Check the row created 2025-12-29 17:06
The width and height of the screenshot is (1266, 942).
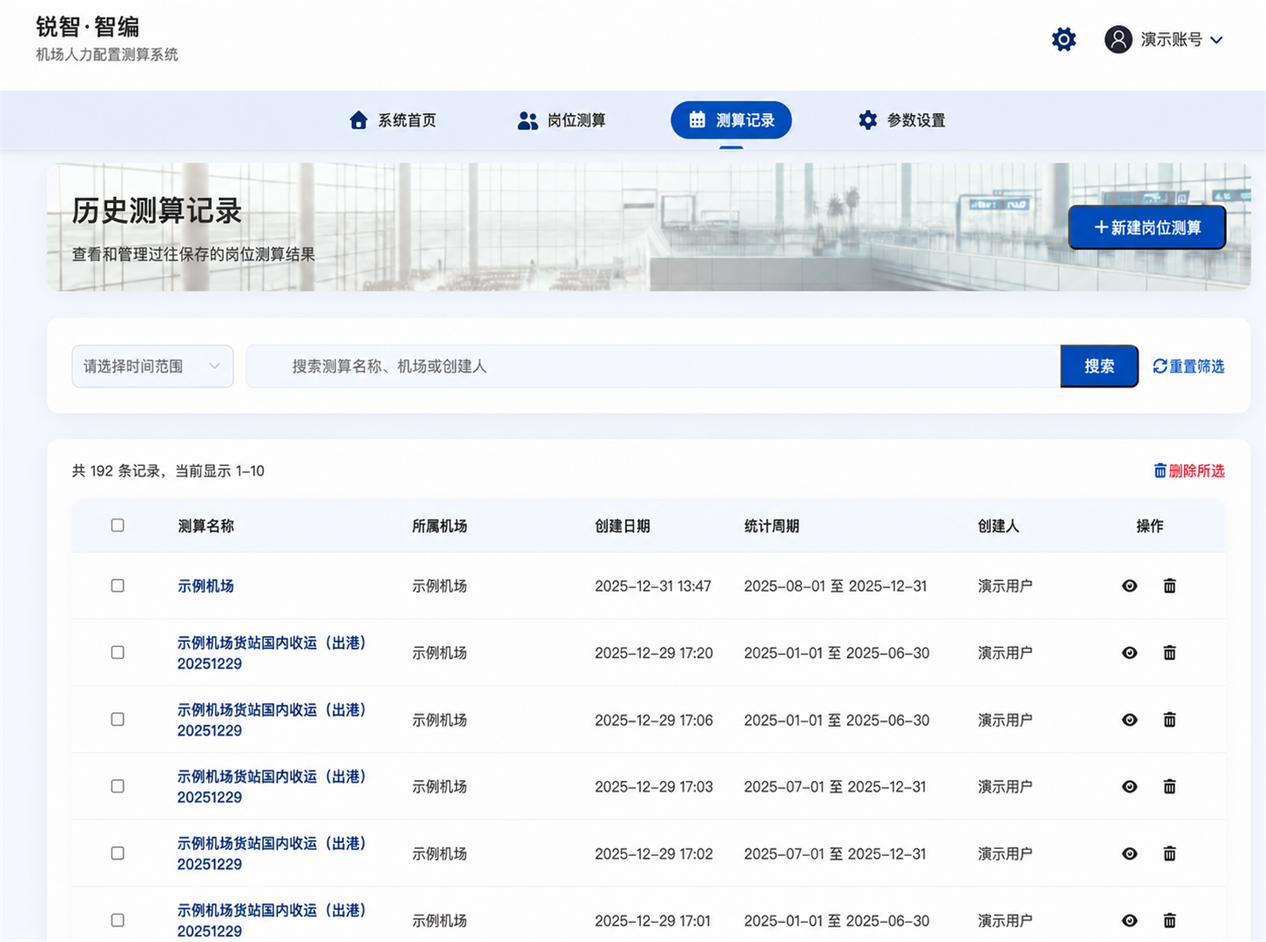[x=117, y=719]
